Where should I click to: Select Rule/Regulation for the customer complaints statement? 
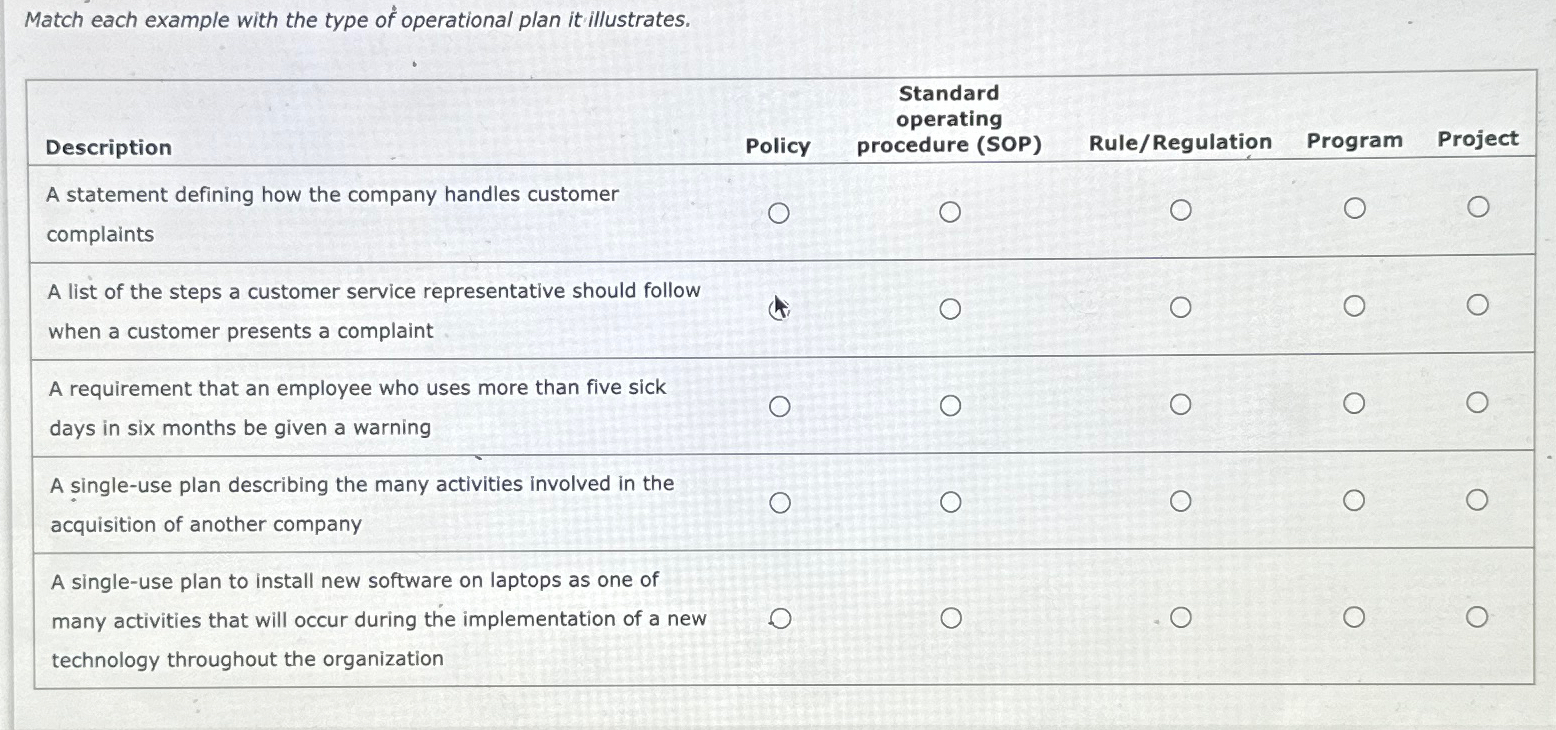(1182, 211)
